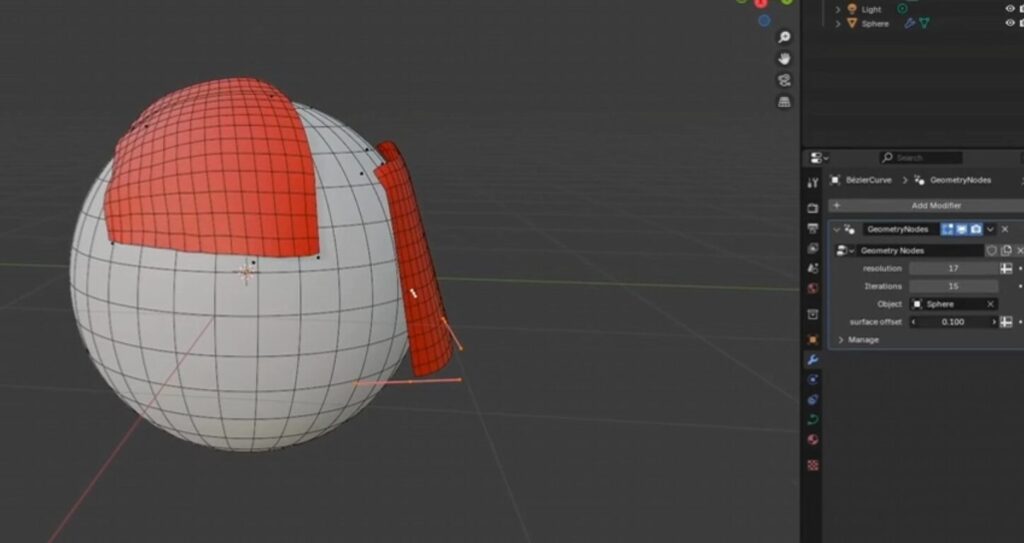Open the Output properties tab
Screen dimensions: 1024x543
(x=813, y=228)
